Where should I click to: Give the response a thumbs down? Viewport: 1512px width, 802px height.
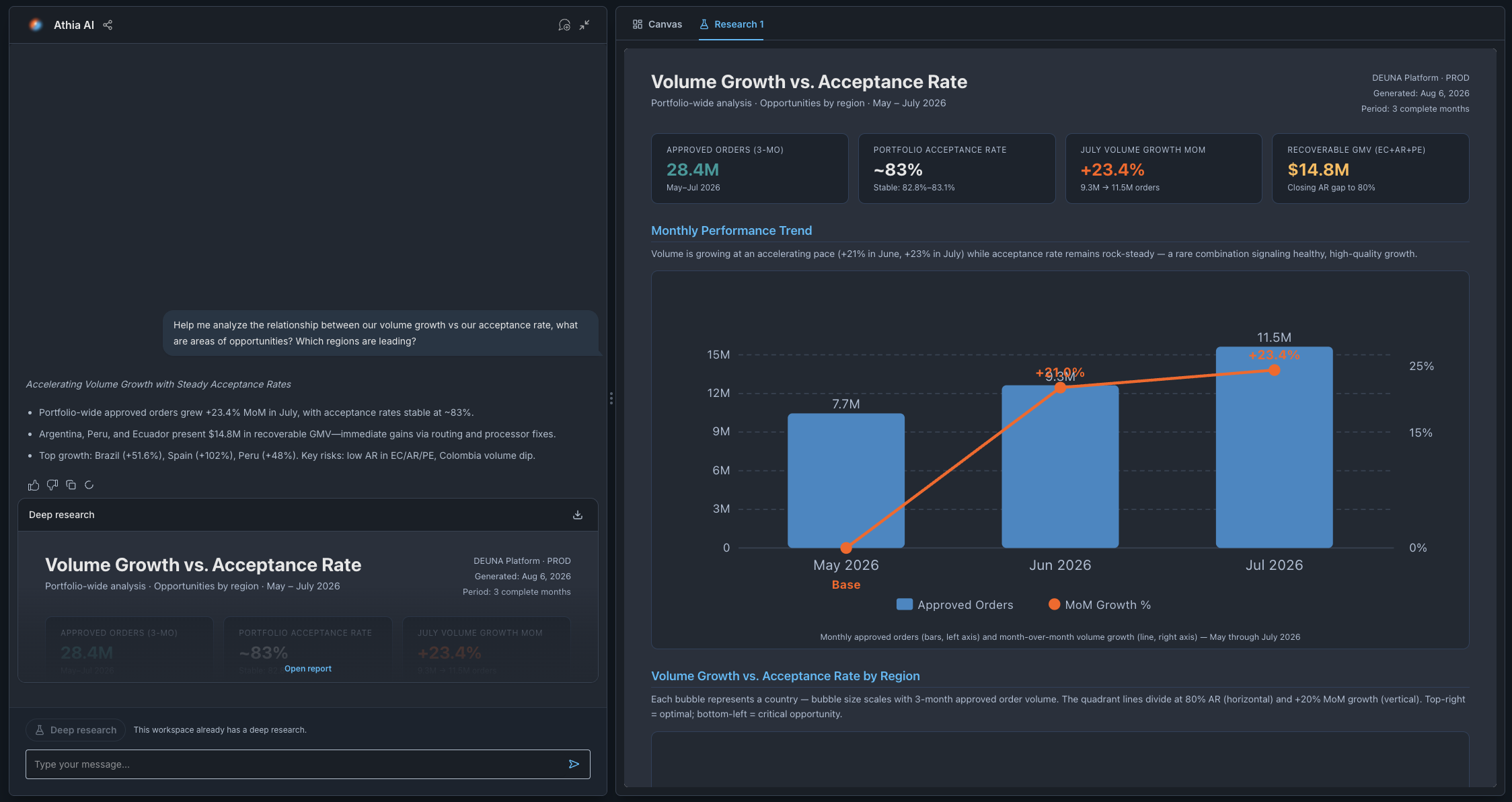tap(52, 485)
